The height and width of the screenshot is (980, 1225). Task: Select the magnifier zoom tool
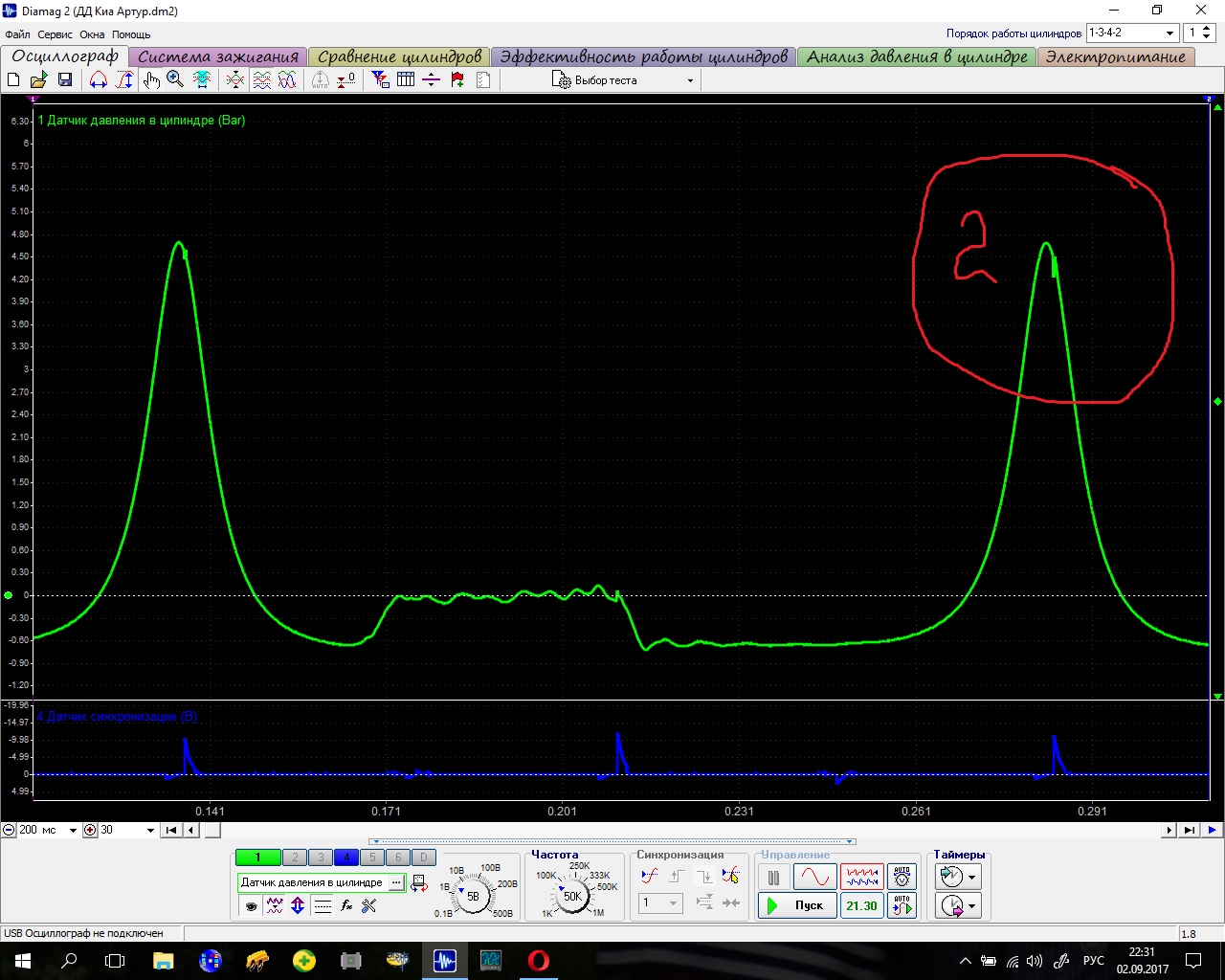click(x=175, y=80)
